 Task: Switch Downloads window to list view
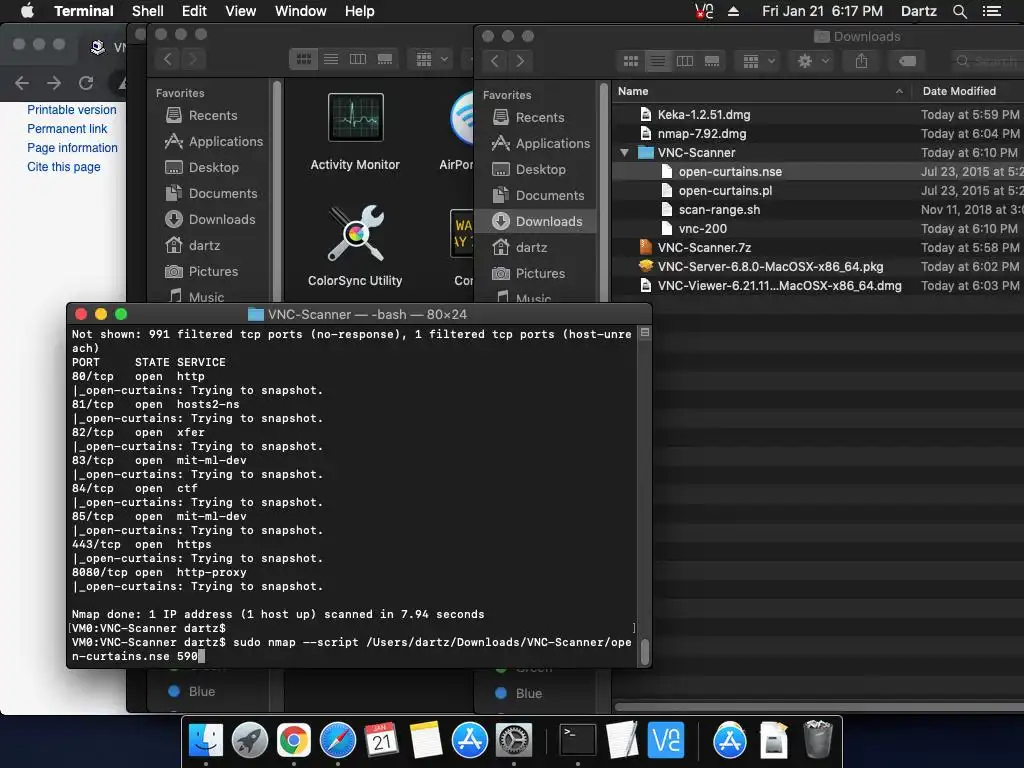(x=658, y=61)
